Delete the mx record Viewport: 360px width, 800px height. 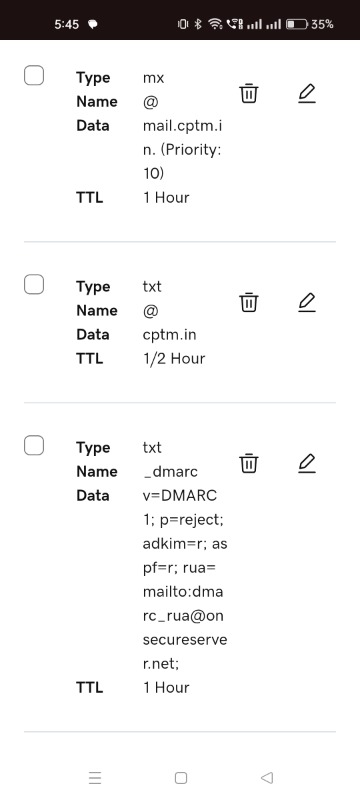point(249,94)
